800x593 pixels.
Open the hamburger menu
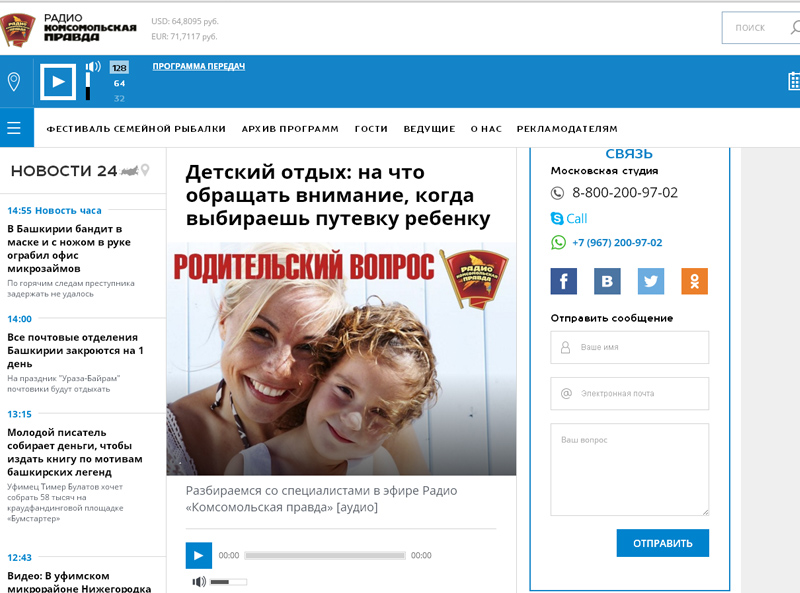[x=14, y=128]
